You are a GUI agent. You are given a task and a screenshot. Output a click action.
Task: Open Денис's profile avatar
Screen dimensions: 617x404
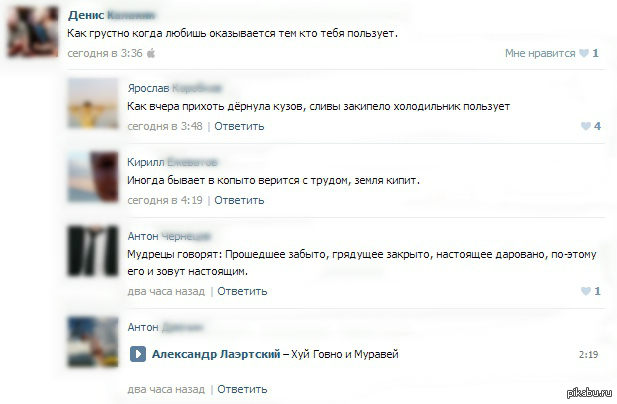coord(33,31)
